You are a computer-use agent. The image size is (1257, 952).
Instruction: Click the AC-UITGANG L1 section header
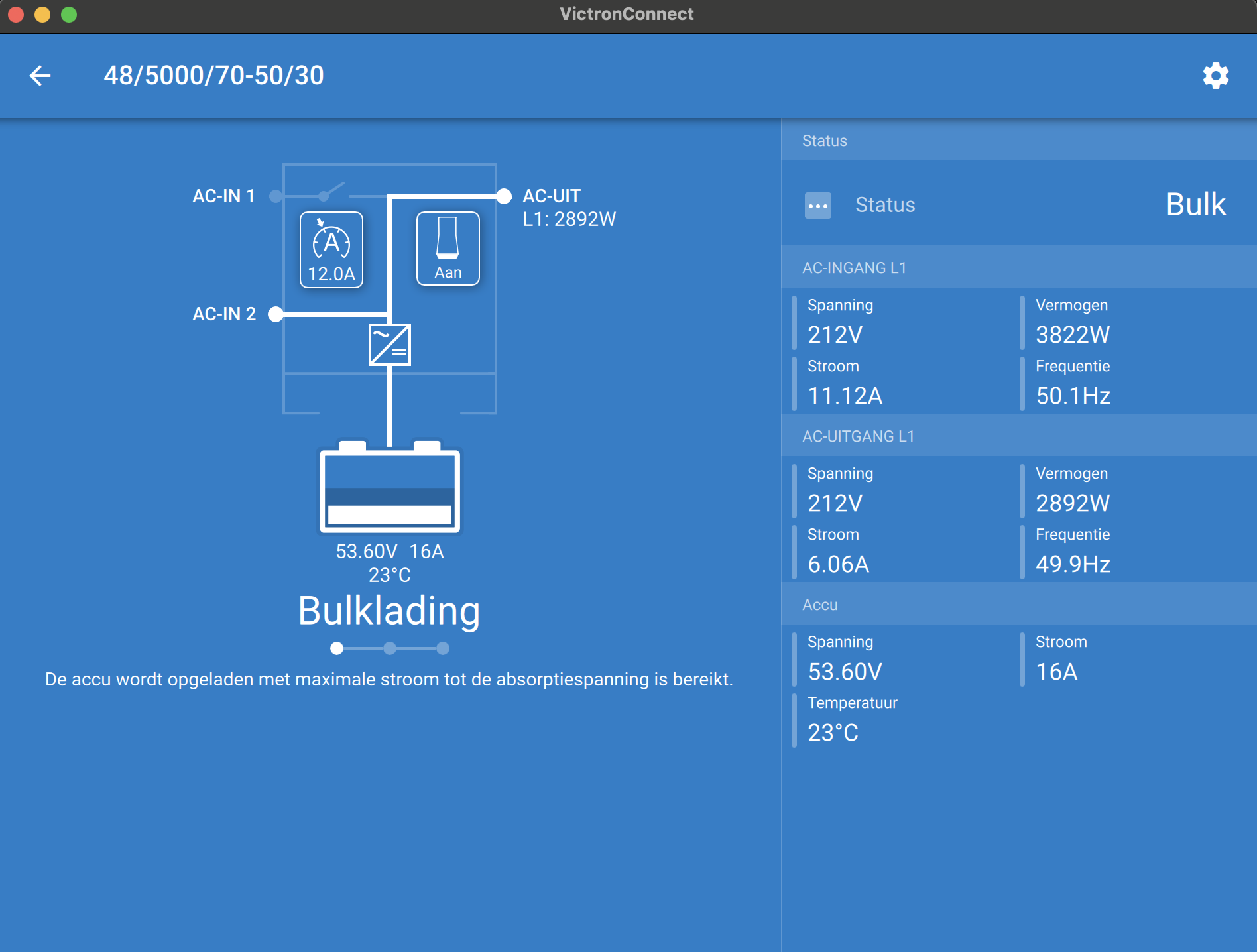[x=1019, y=436]
